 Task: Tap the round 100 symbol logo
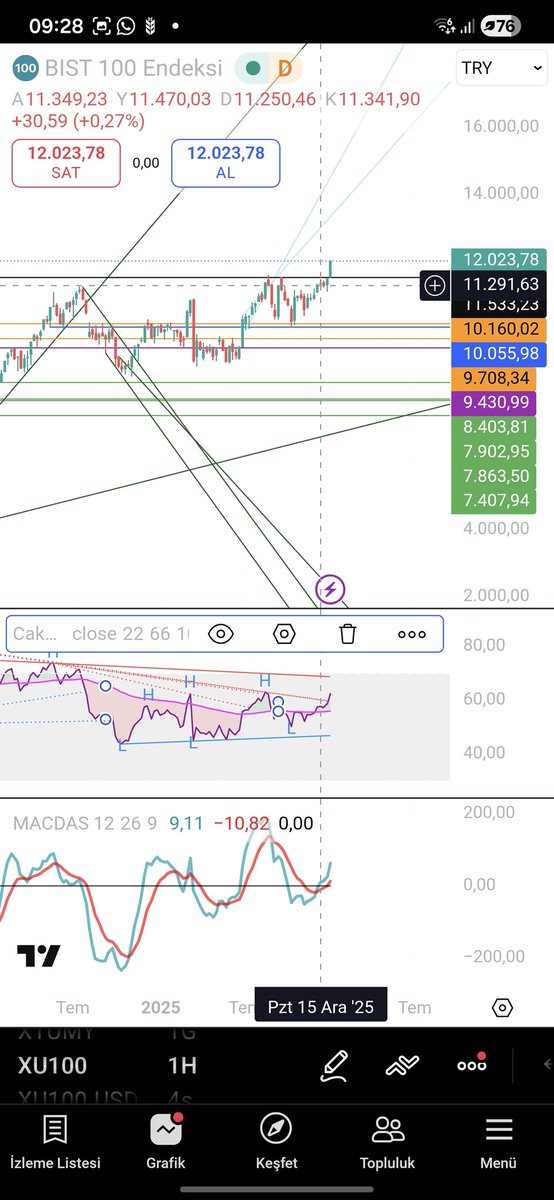pyautogui.click(x=25, y=69)
